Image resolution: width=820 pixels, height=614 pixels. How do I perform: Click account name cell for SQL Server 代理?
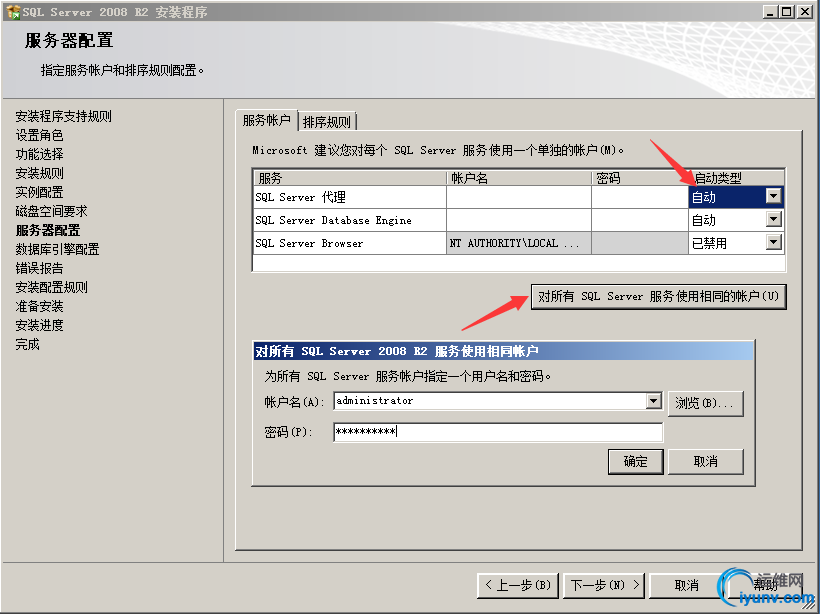[x=519, y=197]
